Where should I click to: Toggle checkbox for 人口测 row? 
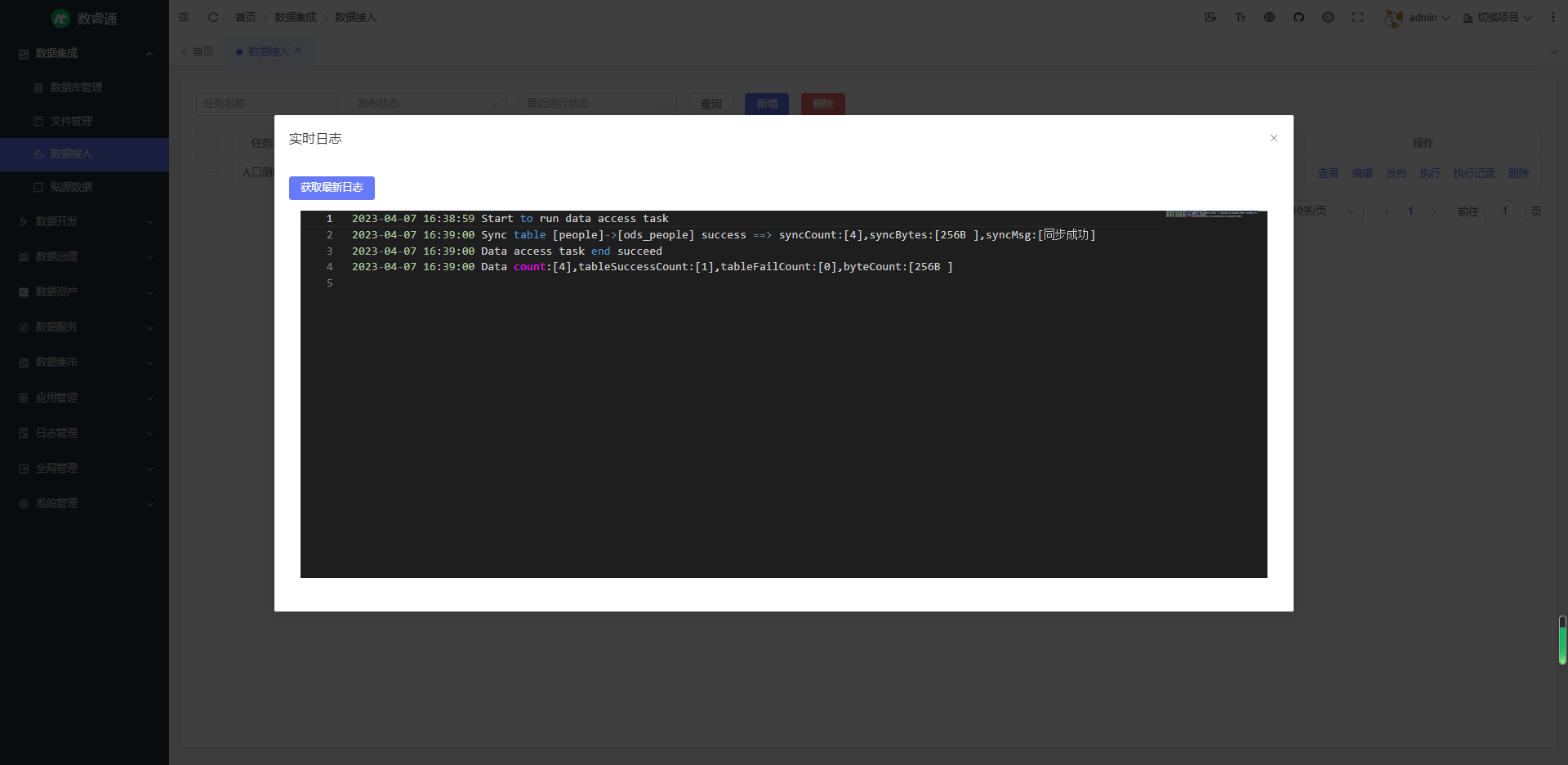213,173
